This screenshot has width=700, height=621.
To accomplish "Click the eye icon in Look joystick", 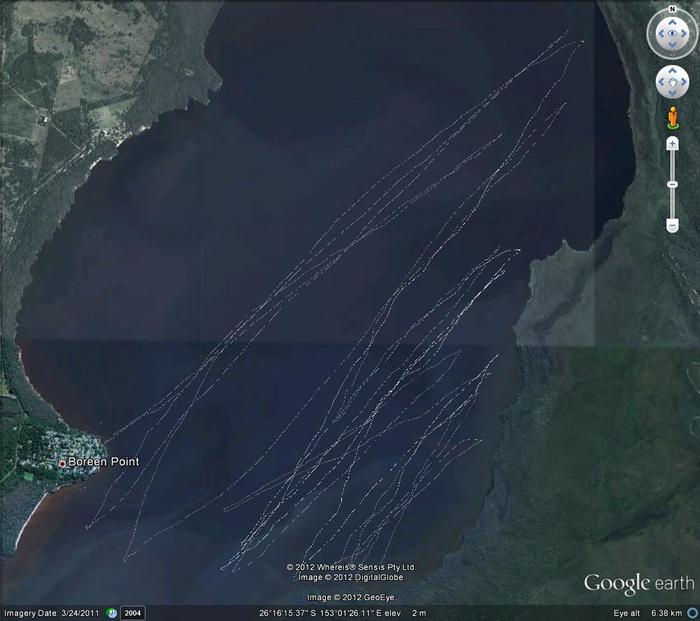I will tap(672, 34).
